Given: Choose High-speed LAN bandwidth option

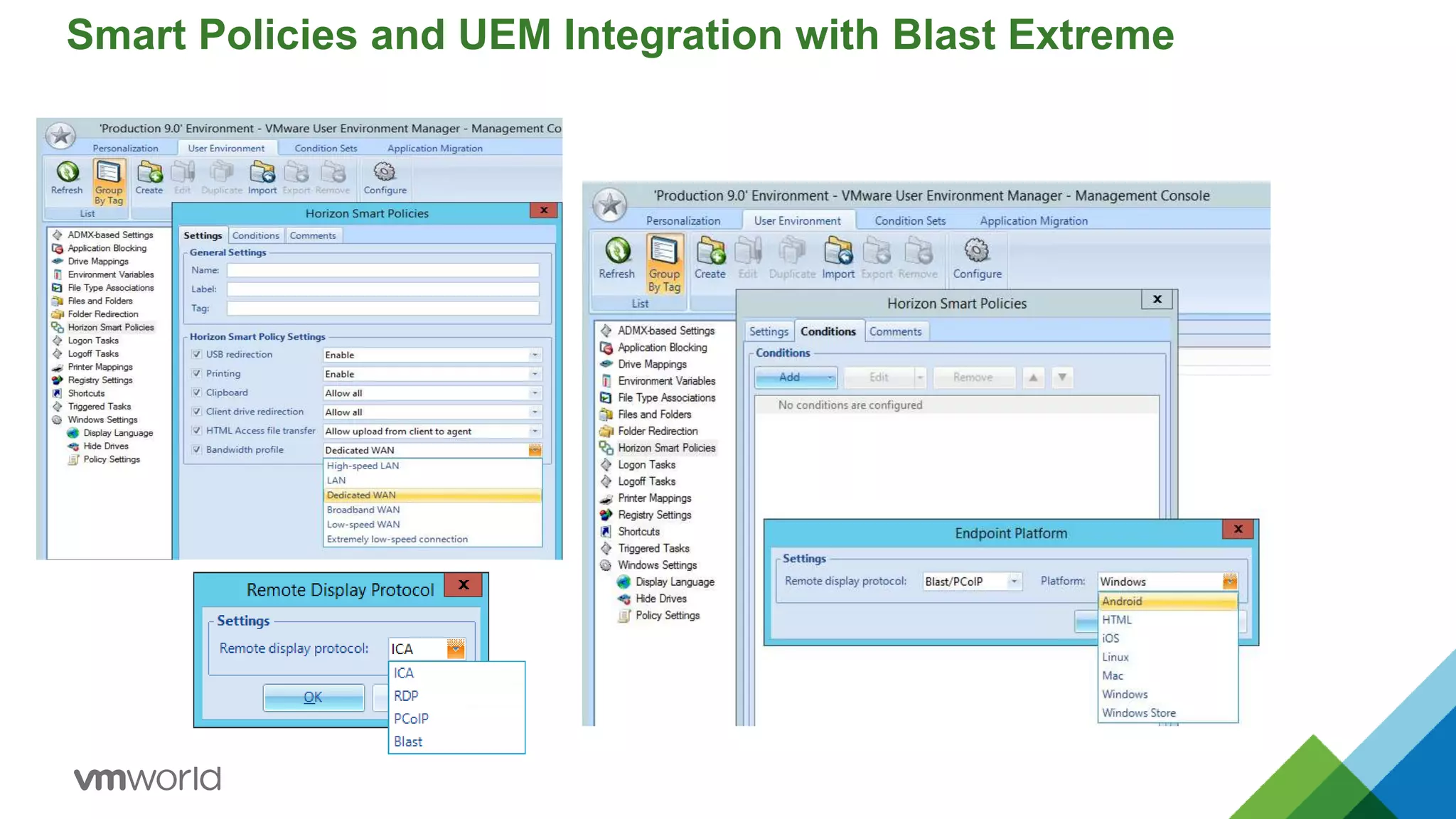Looking at the screenshot, I should (432, 466).
